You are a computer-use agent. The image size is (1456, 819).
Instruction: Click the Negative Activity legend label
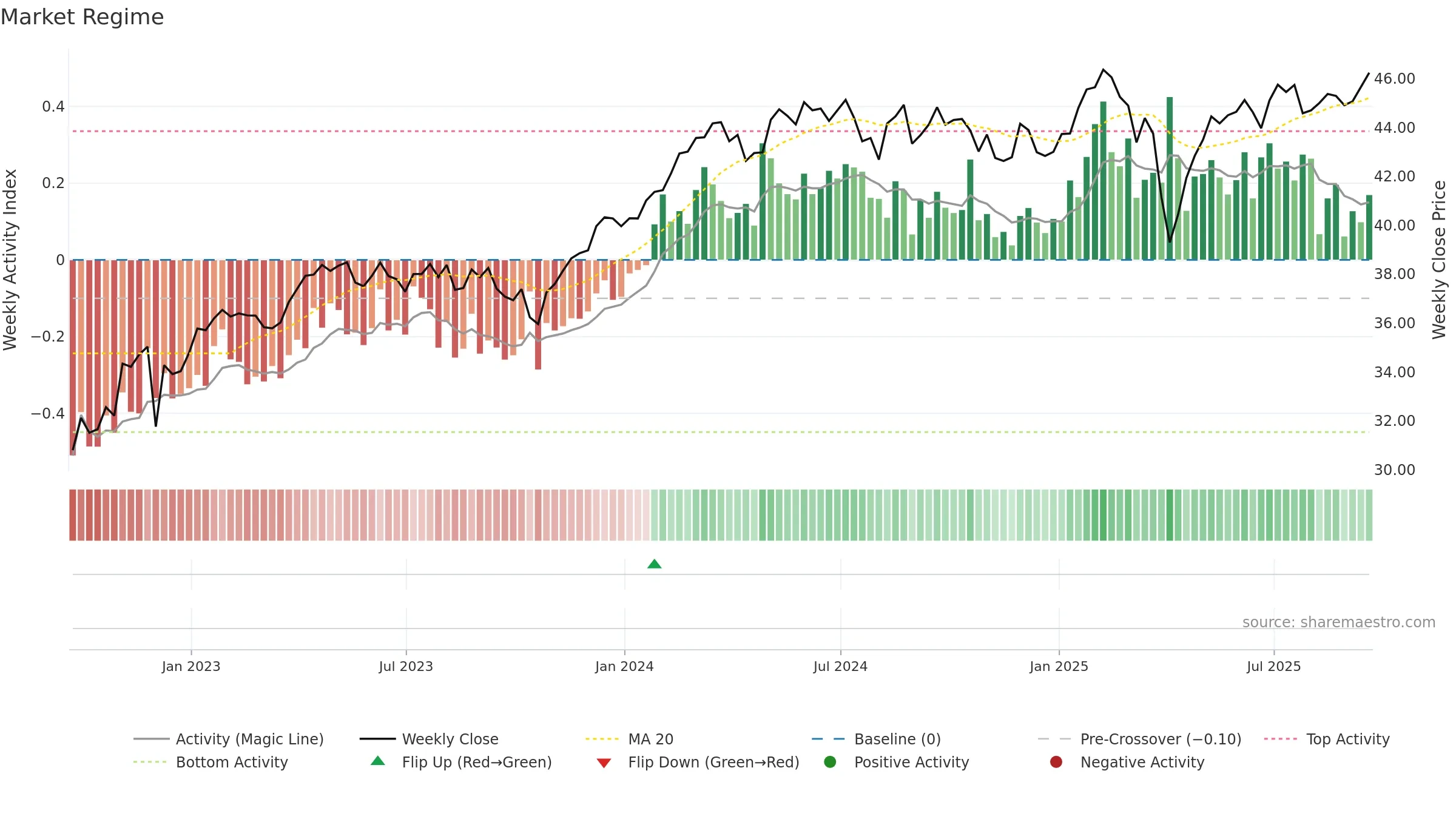click(x=1142, y=762)
